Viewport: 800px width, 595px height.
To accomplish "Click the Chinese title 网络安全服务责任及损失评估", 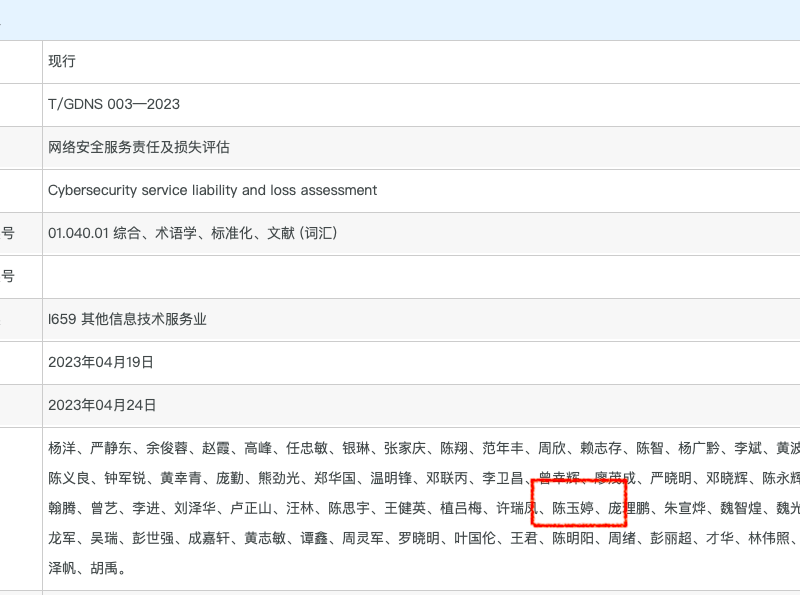I will tap(139, 147).
